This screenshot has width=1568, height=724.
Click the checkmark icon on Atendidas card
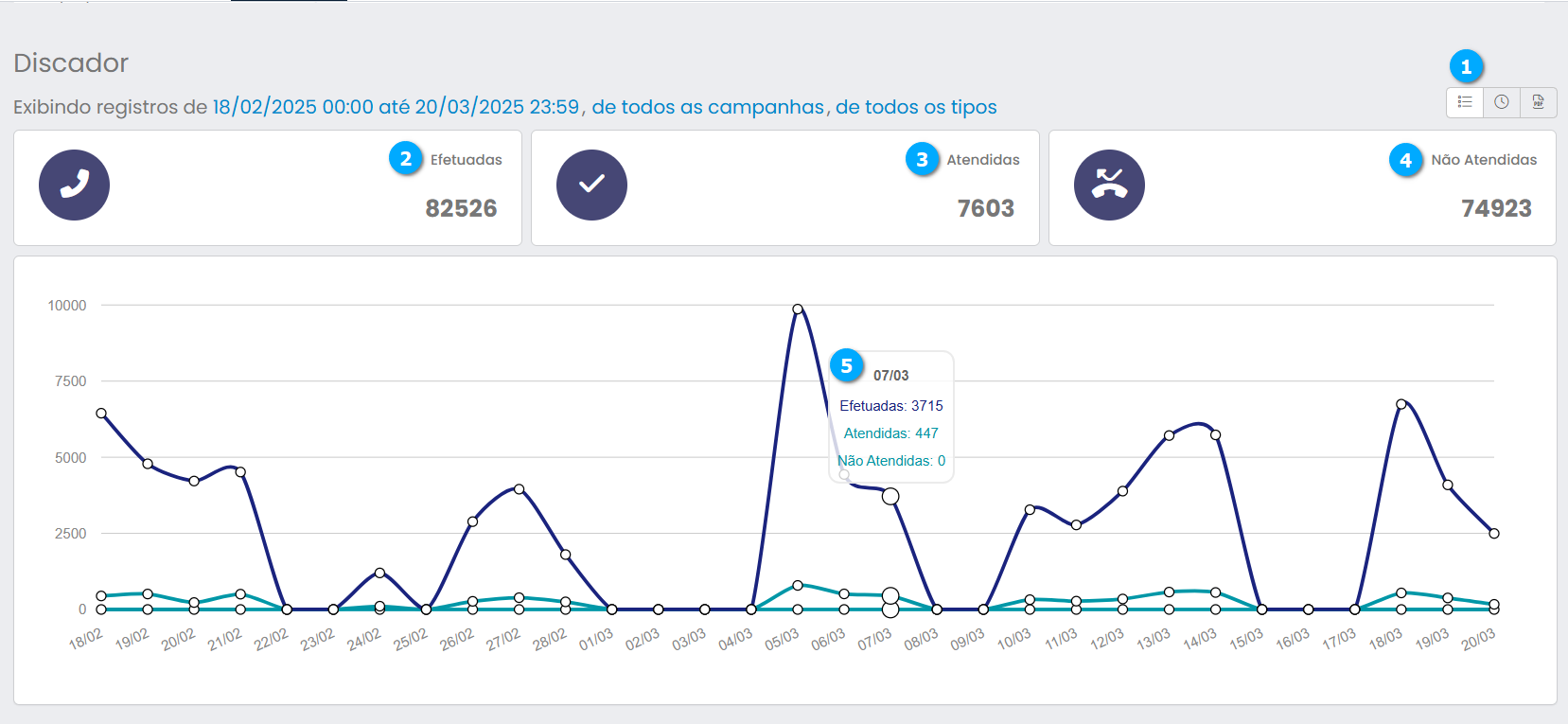click(591, 185)
